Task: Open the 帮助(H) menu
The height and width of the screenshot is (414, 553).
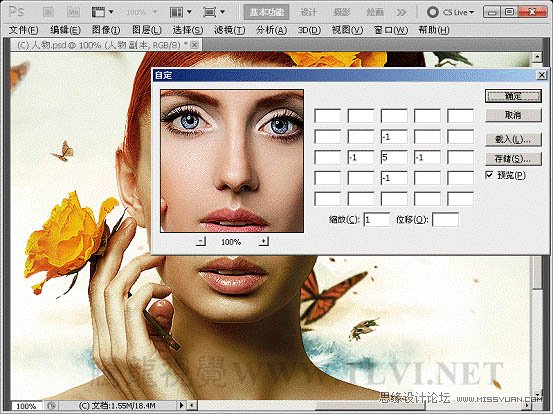Action: click(434, 30)
